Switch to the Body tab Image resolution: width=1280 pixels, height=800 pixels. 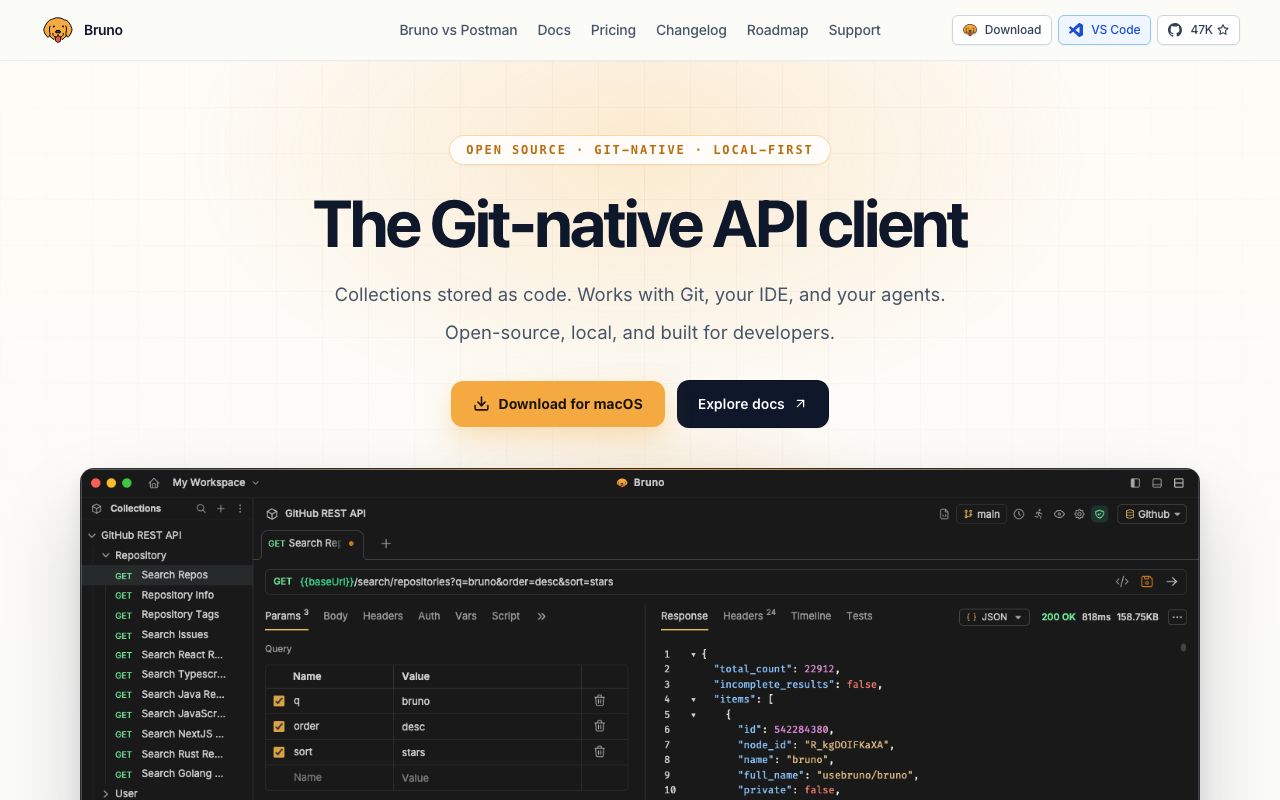pyautogui.click(x=336, y=616)
